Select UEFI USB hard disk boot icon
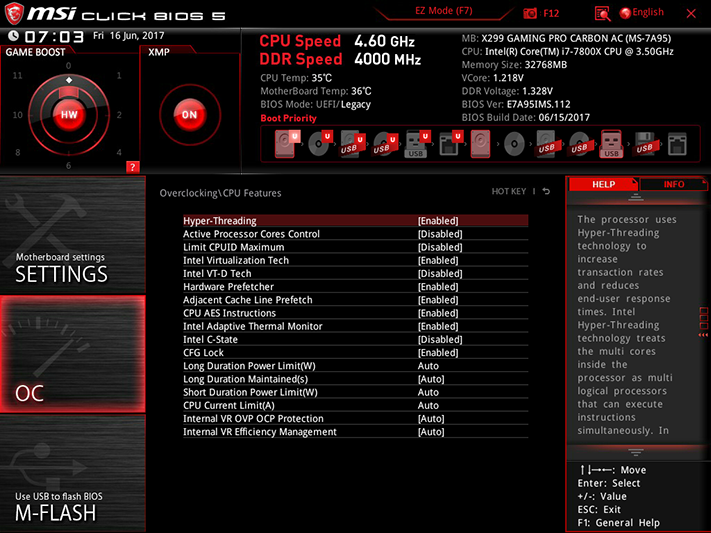711x533 pixels. click(352, 144)
